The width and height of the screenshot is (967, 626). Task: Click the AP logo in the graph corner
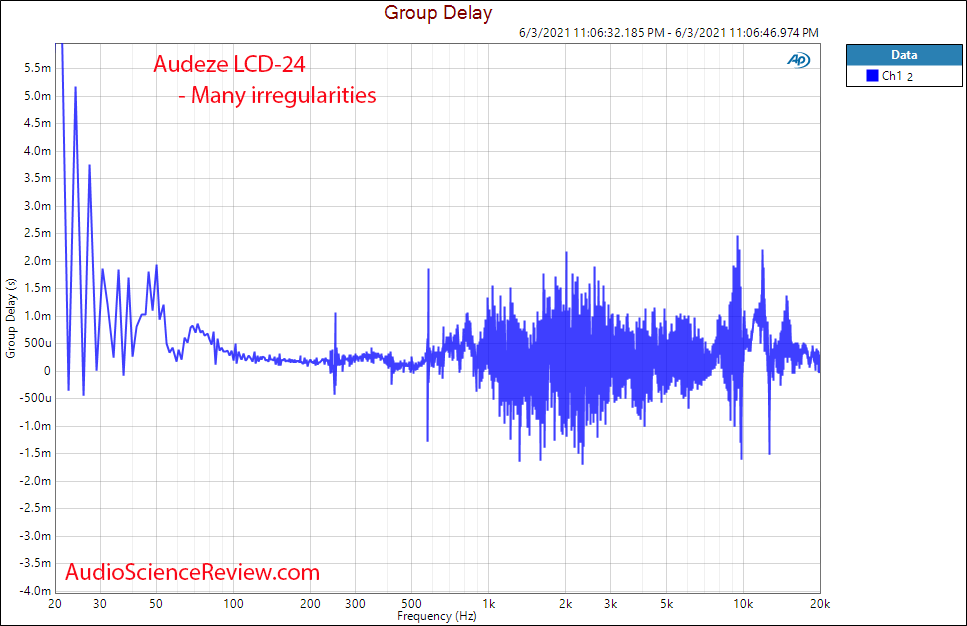799,60
